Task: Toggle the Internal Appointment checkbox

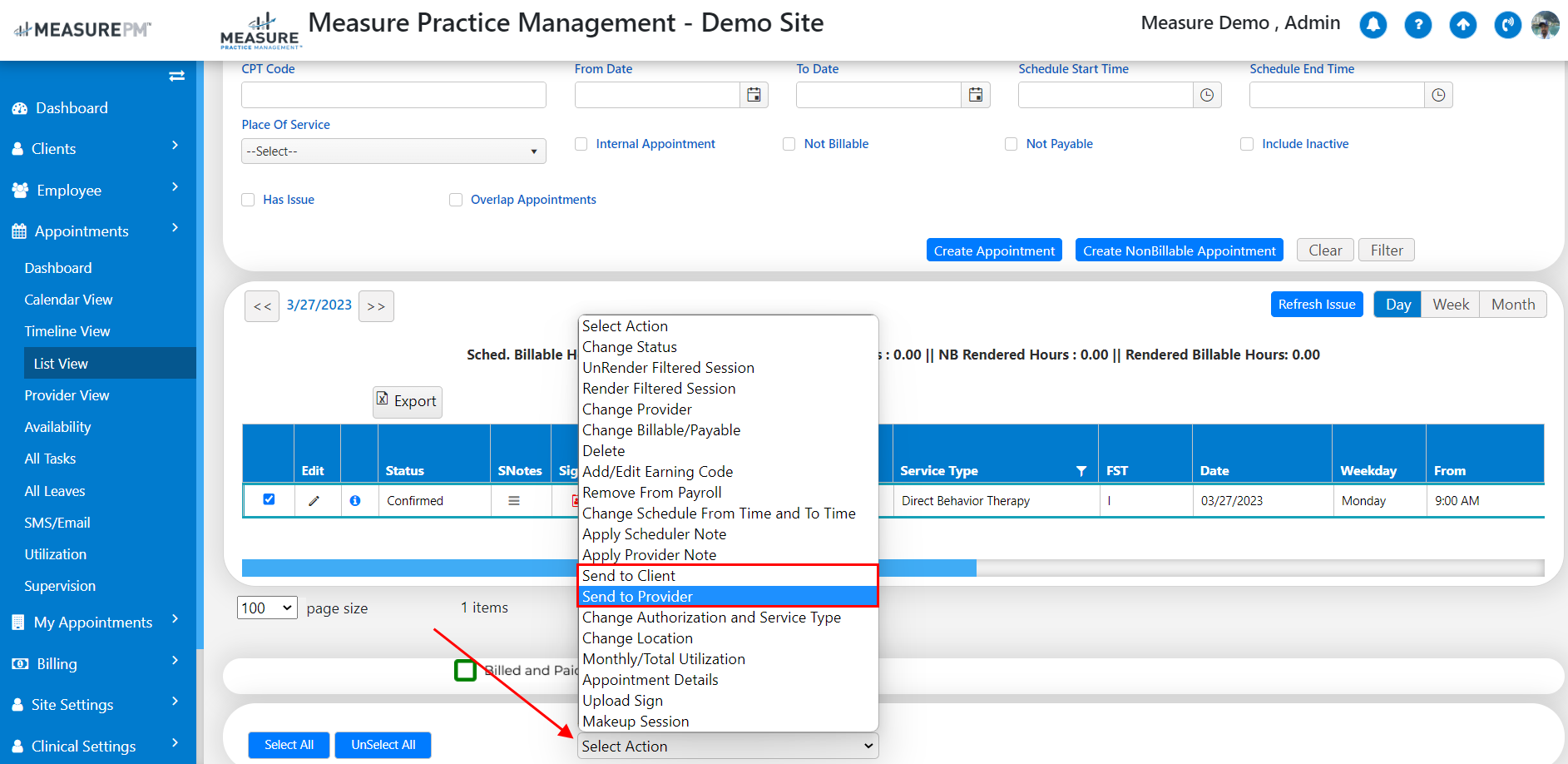Action: pyautogui.click(x=581, y=144)
